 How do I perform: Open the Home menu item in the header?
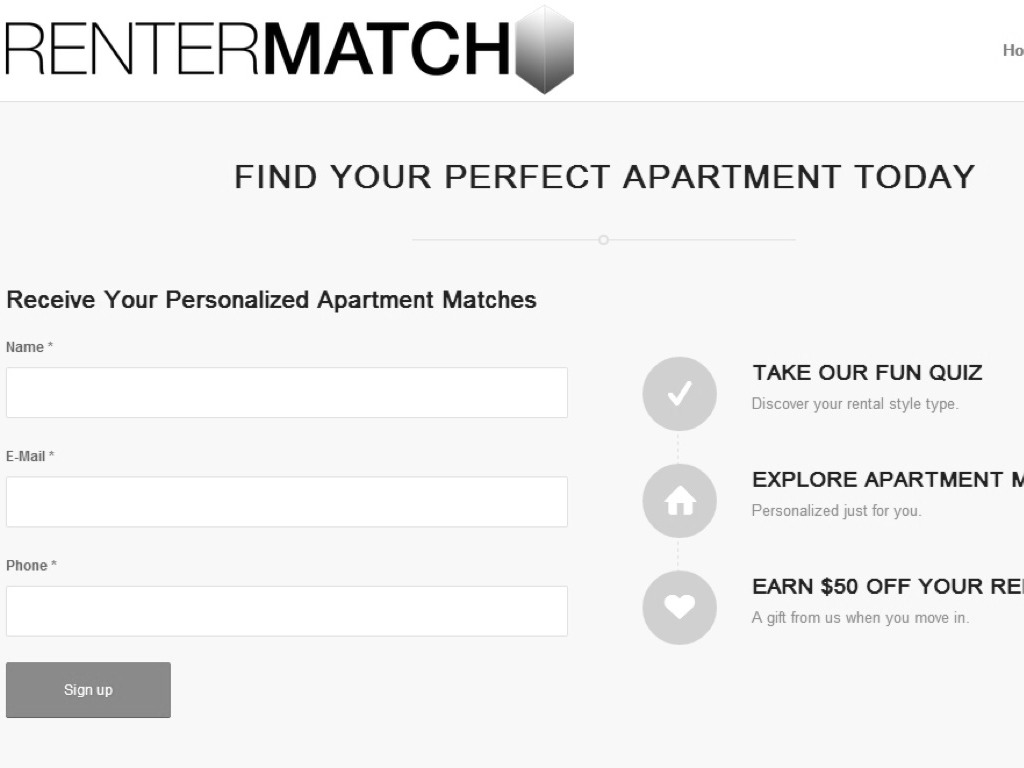[1012, 50]
